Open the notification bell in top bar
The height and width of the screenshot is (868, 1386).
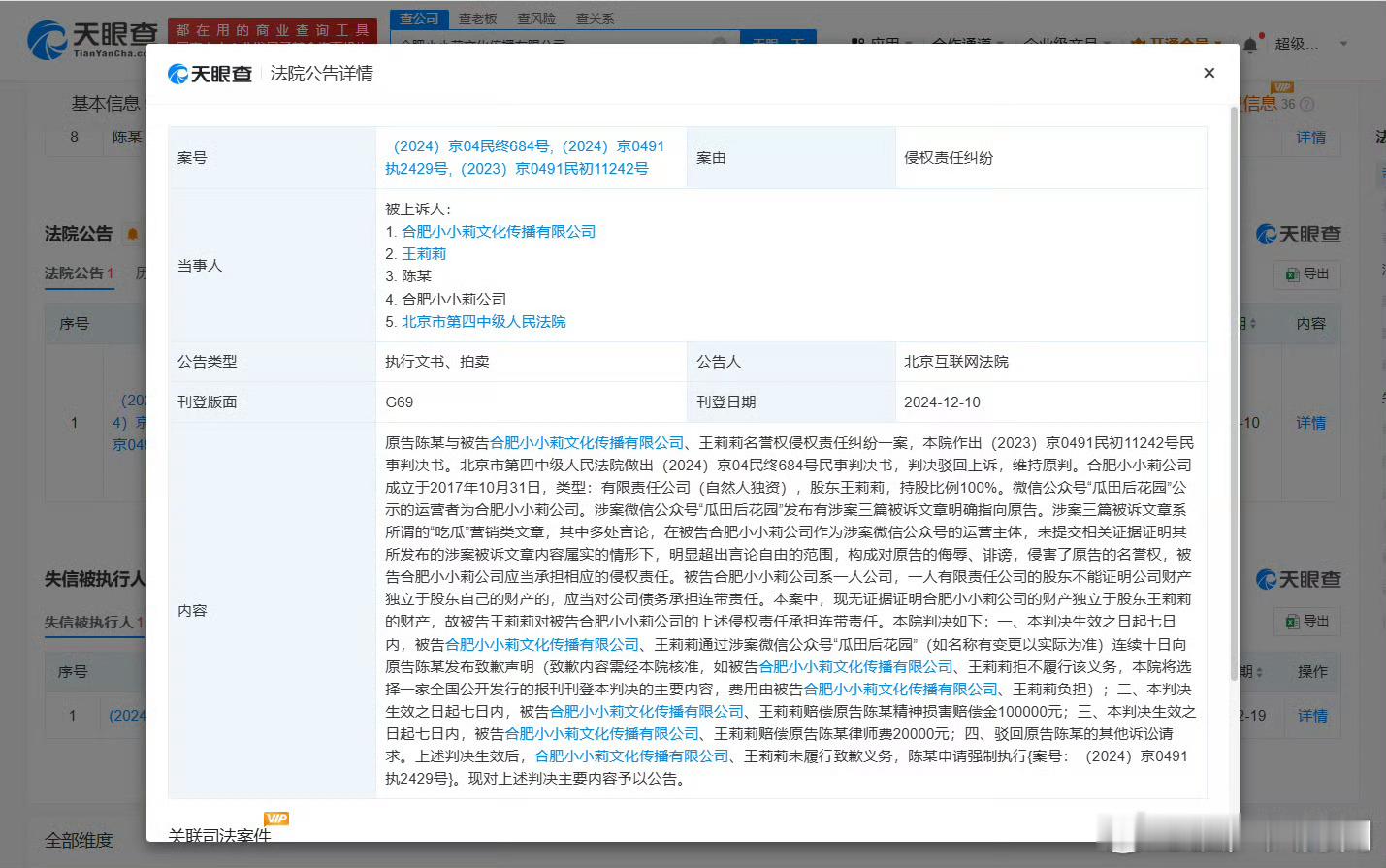(1250, 45)
